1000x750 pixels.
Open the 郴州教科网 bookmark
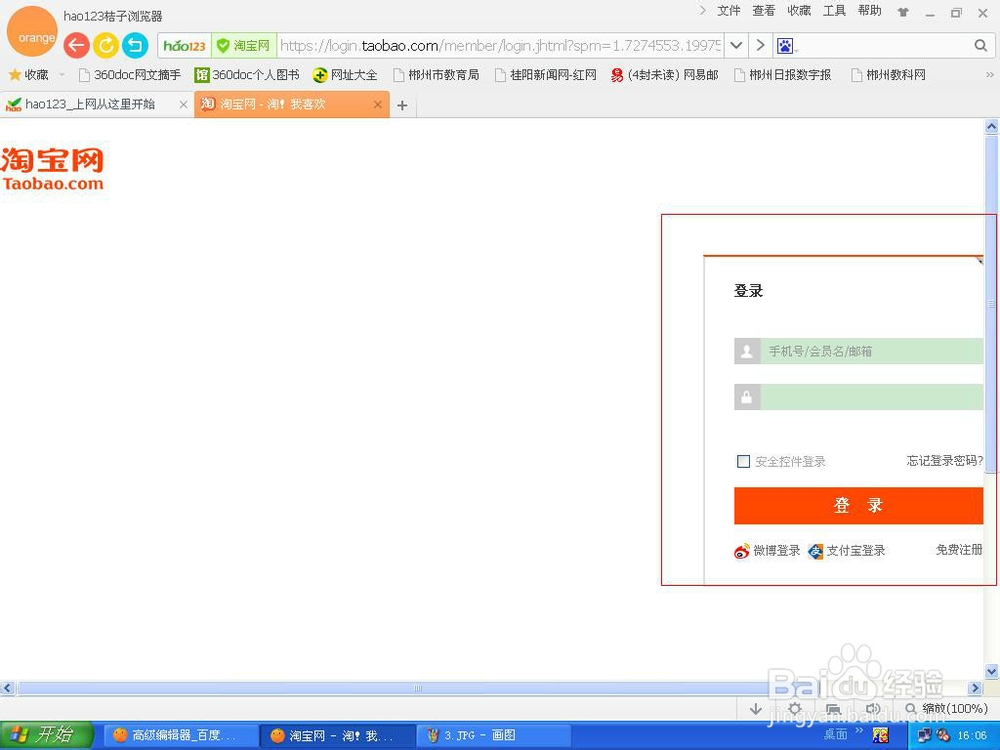[x=888, y=75]
